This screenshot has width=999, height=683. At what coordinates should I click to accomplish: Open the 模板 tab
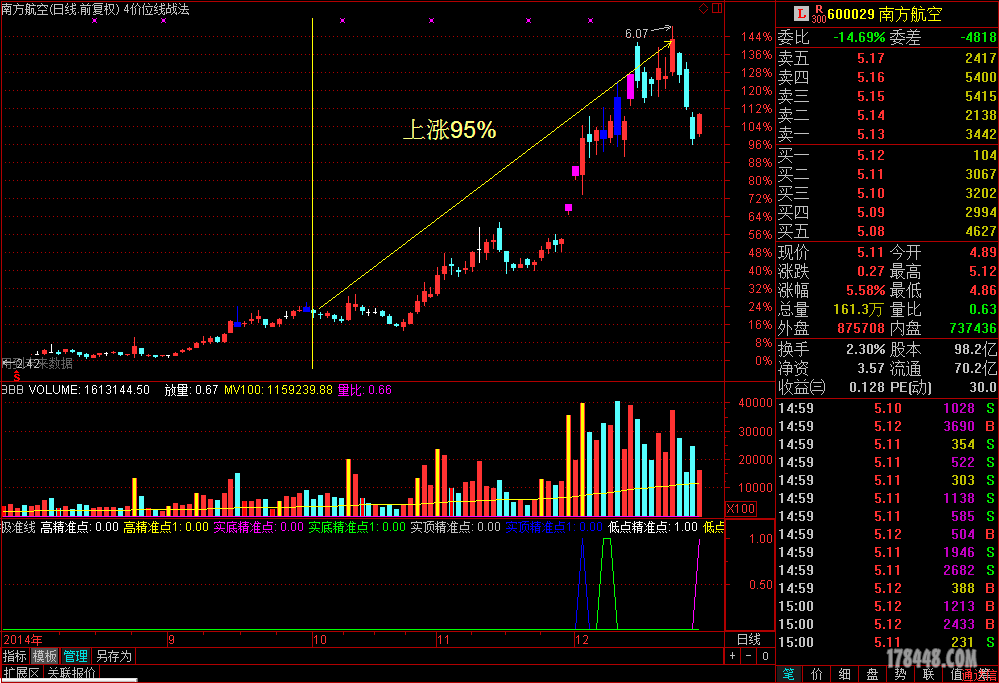[x=45, y=656]
